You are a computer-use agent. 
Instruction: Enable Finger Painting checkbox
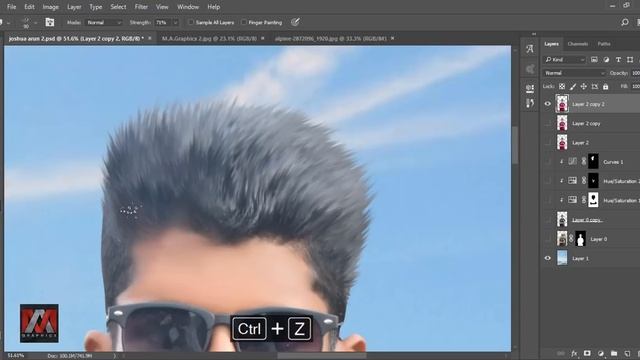pyautogui.click(x=244, y=22)
